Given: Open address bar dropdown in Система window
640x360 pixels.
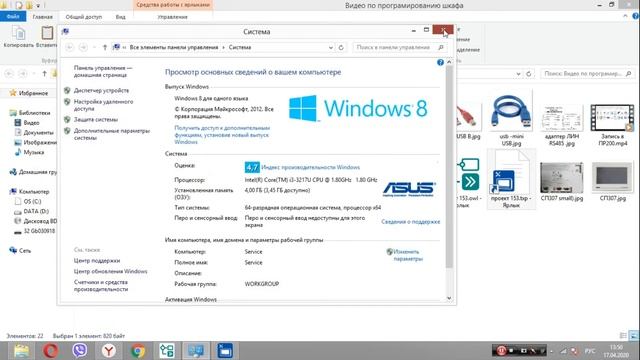Looking at the screenshot, I should tap(331, 47).
